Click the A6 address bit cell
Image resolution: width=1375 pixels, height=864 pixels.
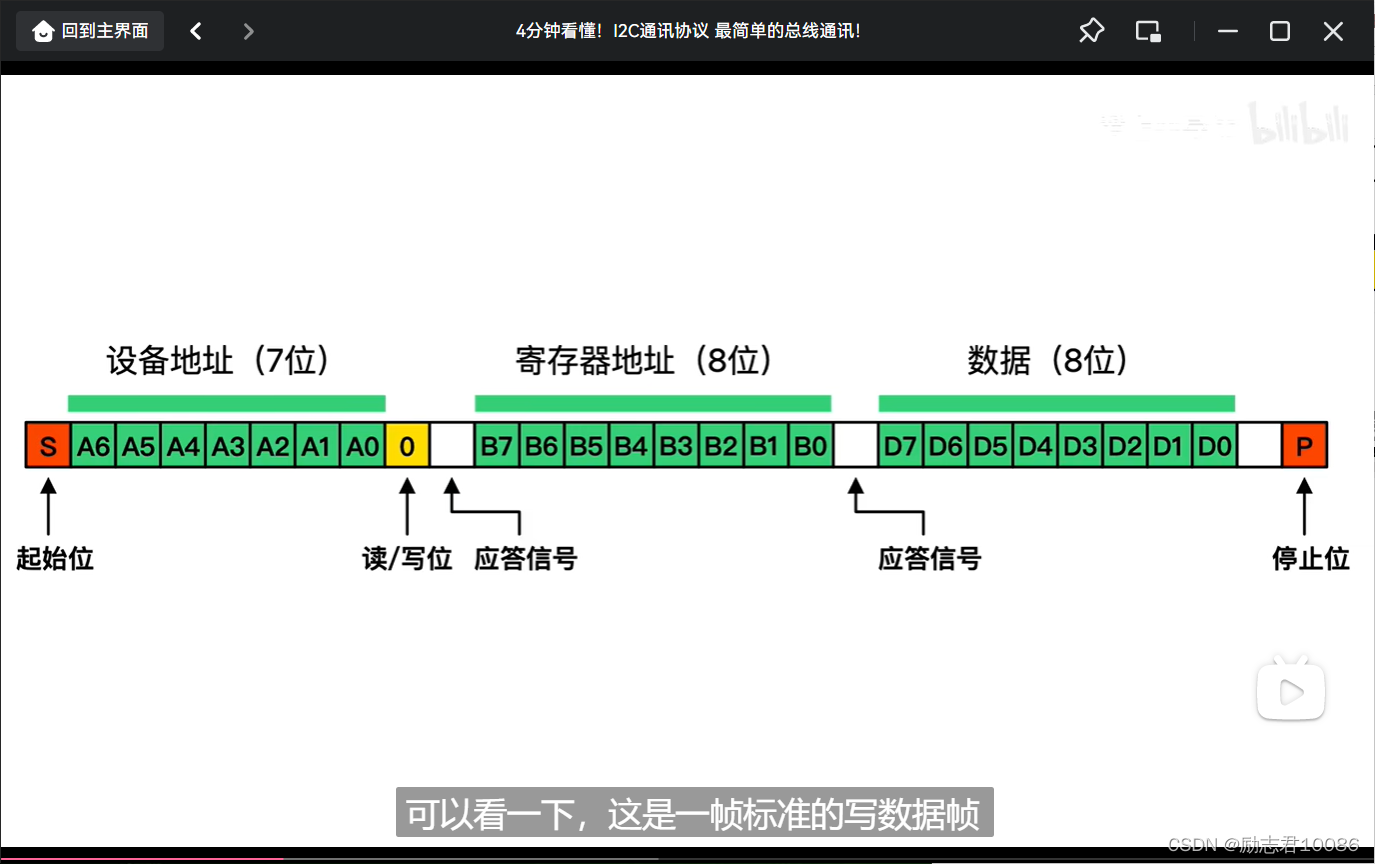coord(93,445)
